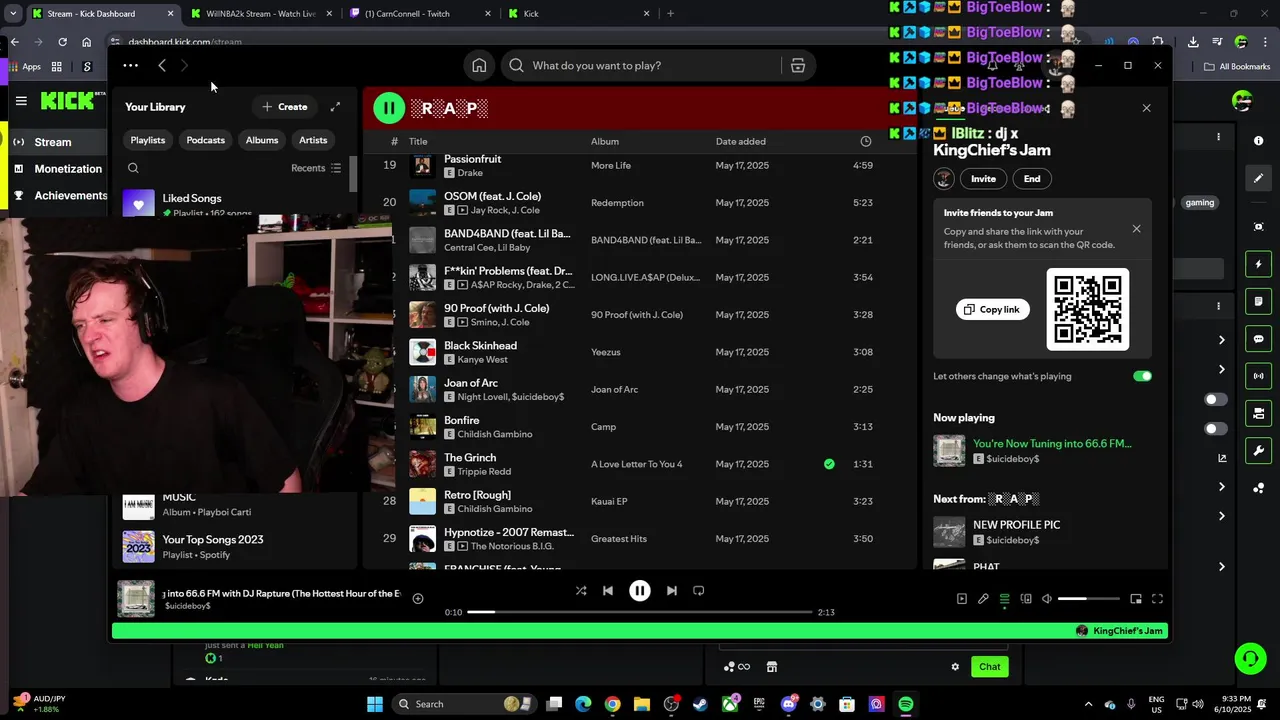Image resolution: width=1280 pixels, height=720 pixels.
Task: Toggle Let others change what's playing
Action: pos(1142,376)
